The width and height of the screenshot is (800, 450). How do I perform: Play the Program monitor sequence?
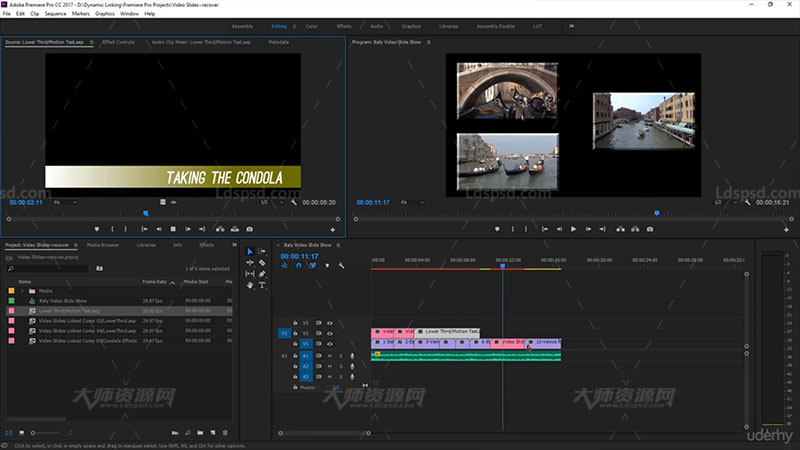573,230
